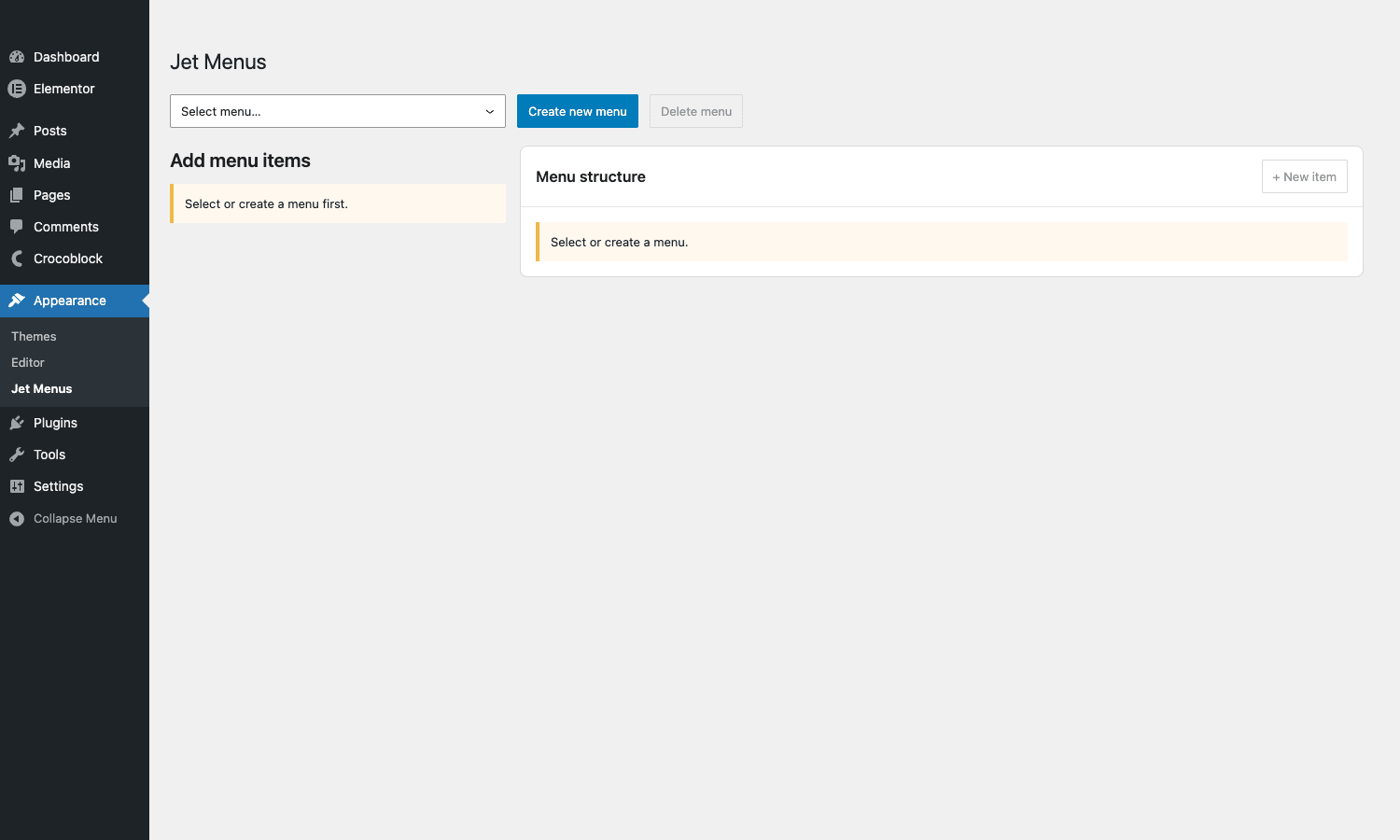1400x840 pixels.
Task: Click the Dashboard gauge icon
Action: point(17,57)
